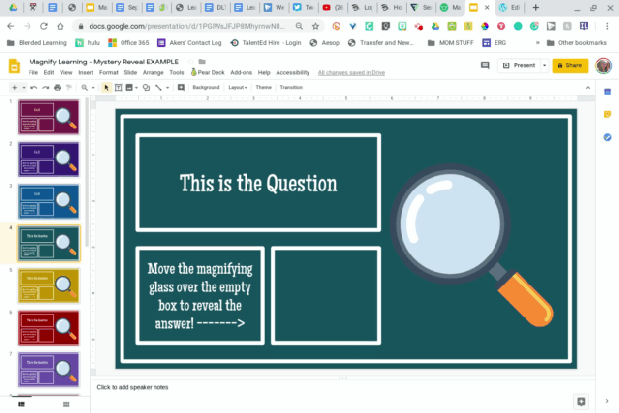Image resolution: width=619 pixels, height=413 pixels.
Task: Open the Calendar side panel icon
Action: pos(607,92)
